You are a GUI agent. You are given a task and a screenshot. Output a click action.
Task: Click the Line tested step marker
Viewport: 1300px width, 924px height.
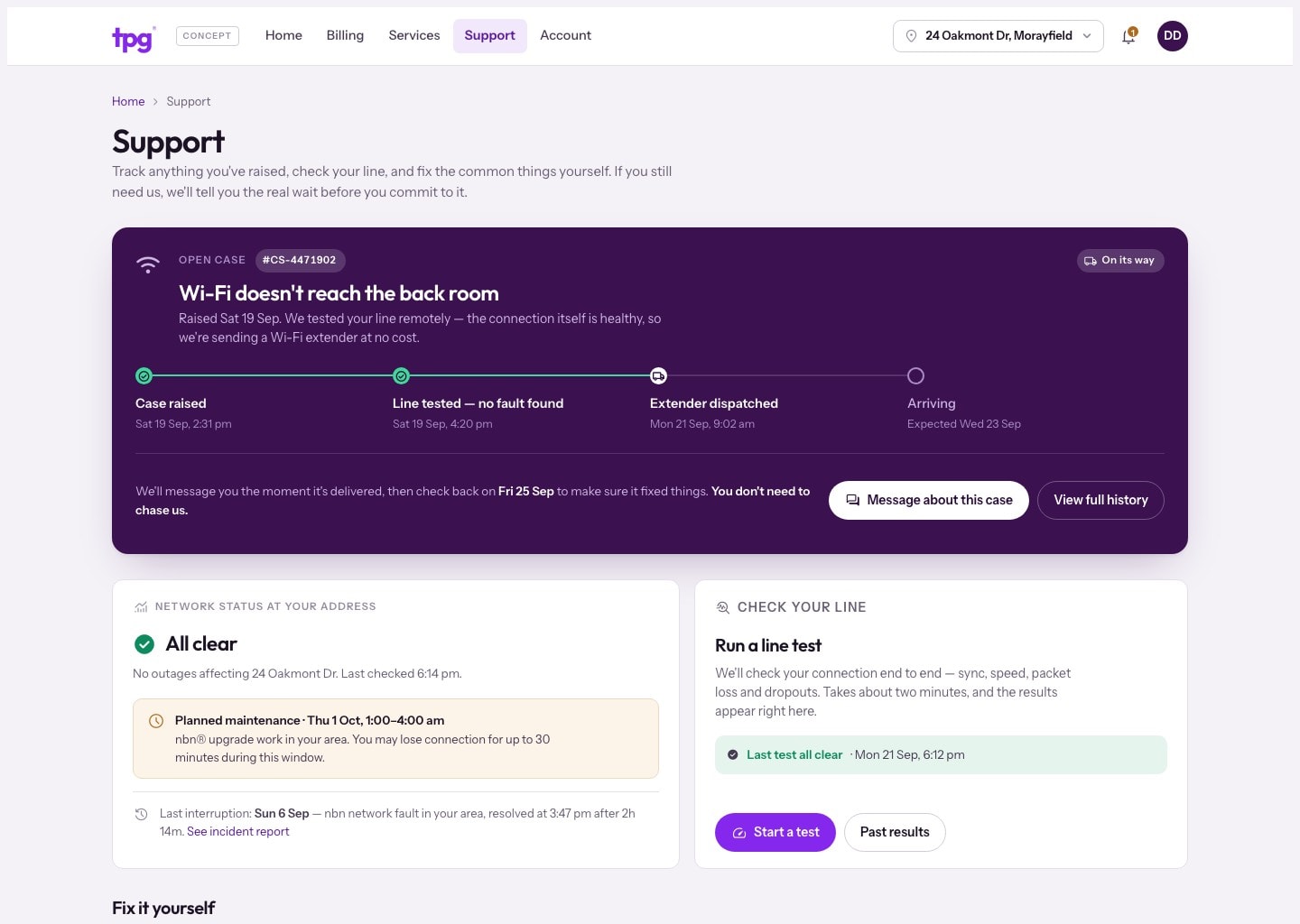(x=402, y=375)
